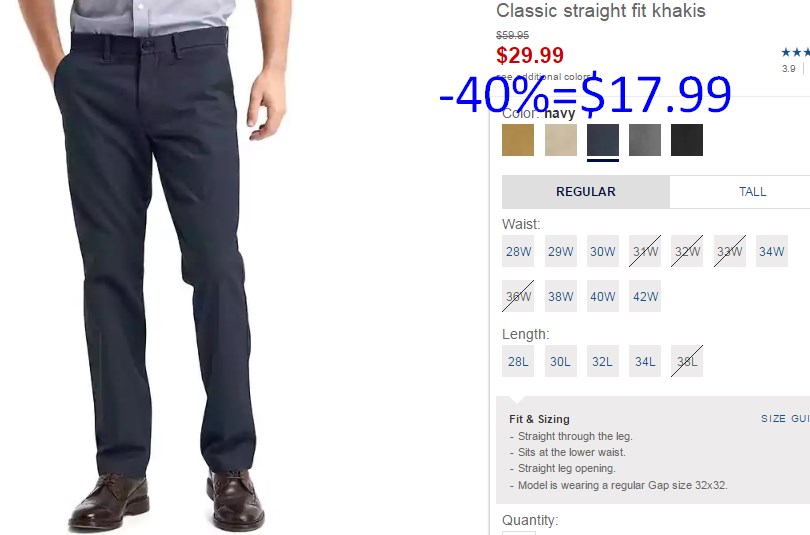Choose the light khaki color swatch
Viewport: 810px width, 535px height.
[x=560, y=140]
